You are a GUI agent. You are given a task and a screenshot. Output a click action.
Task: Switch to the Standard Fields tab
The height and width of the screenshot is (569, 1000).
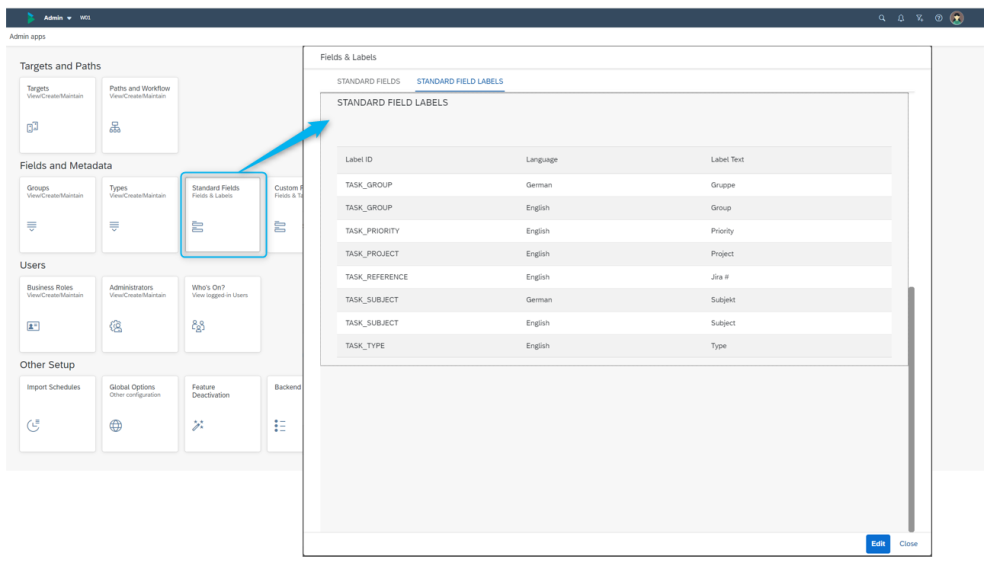coord(369,81)
